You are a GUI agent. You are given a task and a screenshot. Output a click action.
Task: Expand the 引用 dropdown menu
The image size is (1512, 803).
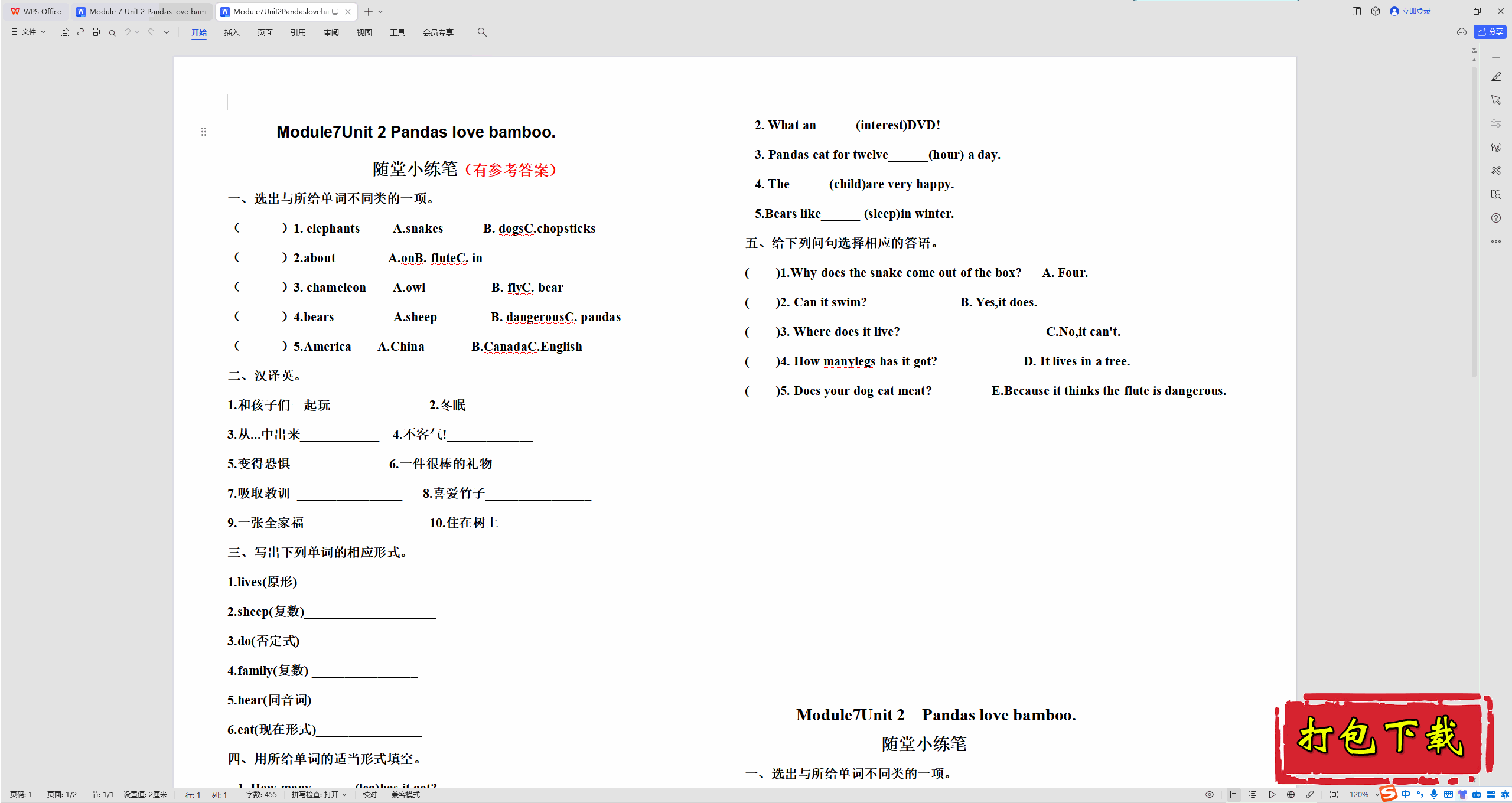[x=297, y=32]
